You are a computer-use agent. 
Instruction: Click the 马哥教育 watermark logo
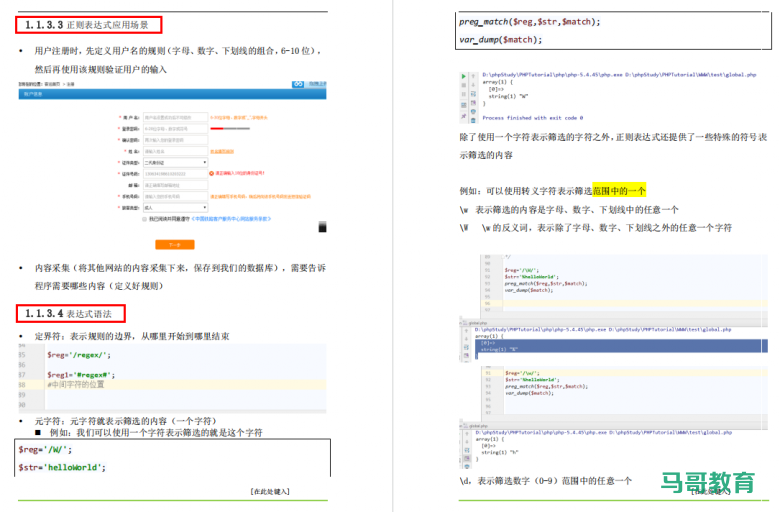(708, 483)
